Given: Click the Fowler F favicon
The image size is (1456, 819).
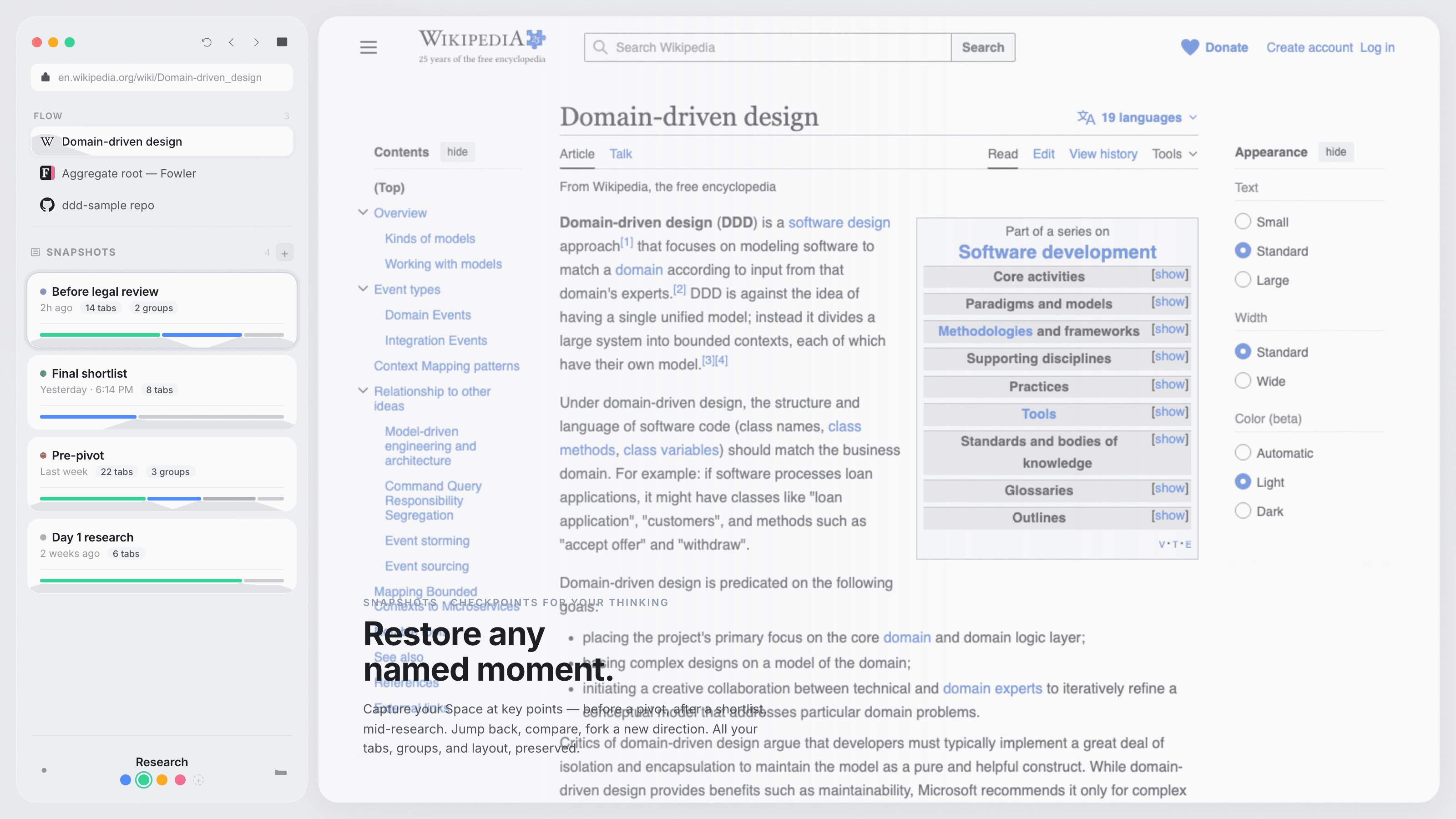Looking at the screenshot, I should 47,173.
